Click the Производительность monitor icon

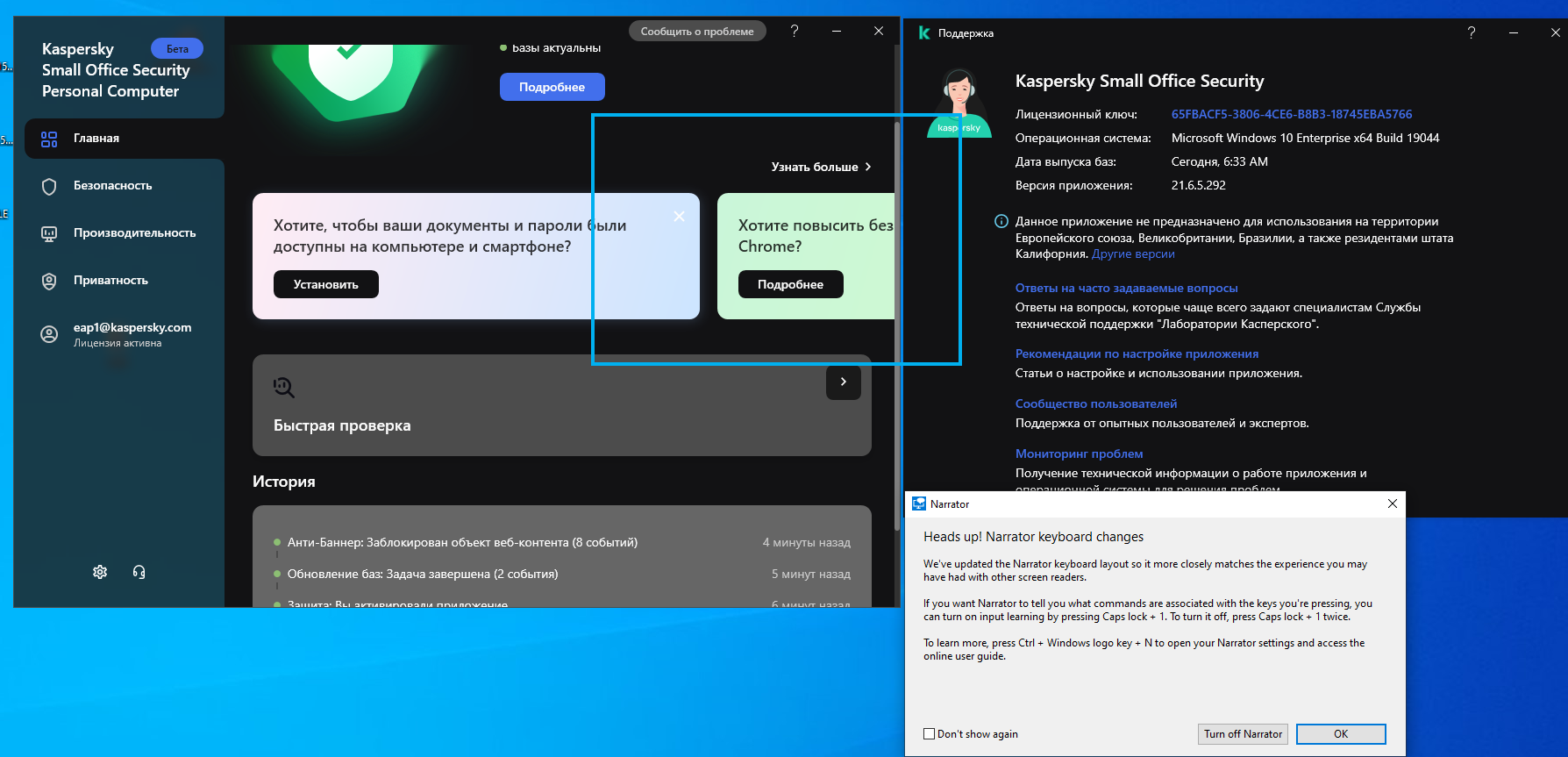pyautogui.click(x=49, y=233)
